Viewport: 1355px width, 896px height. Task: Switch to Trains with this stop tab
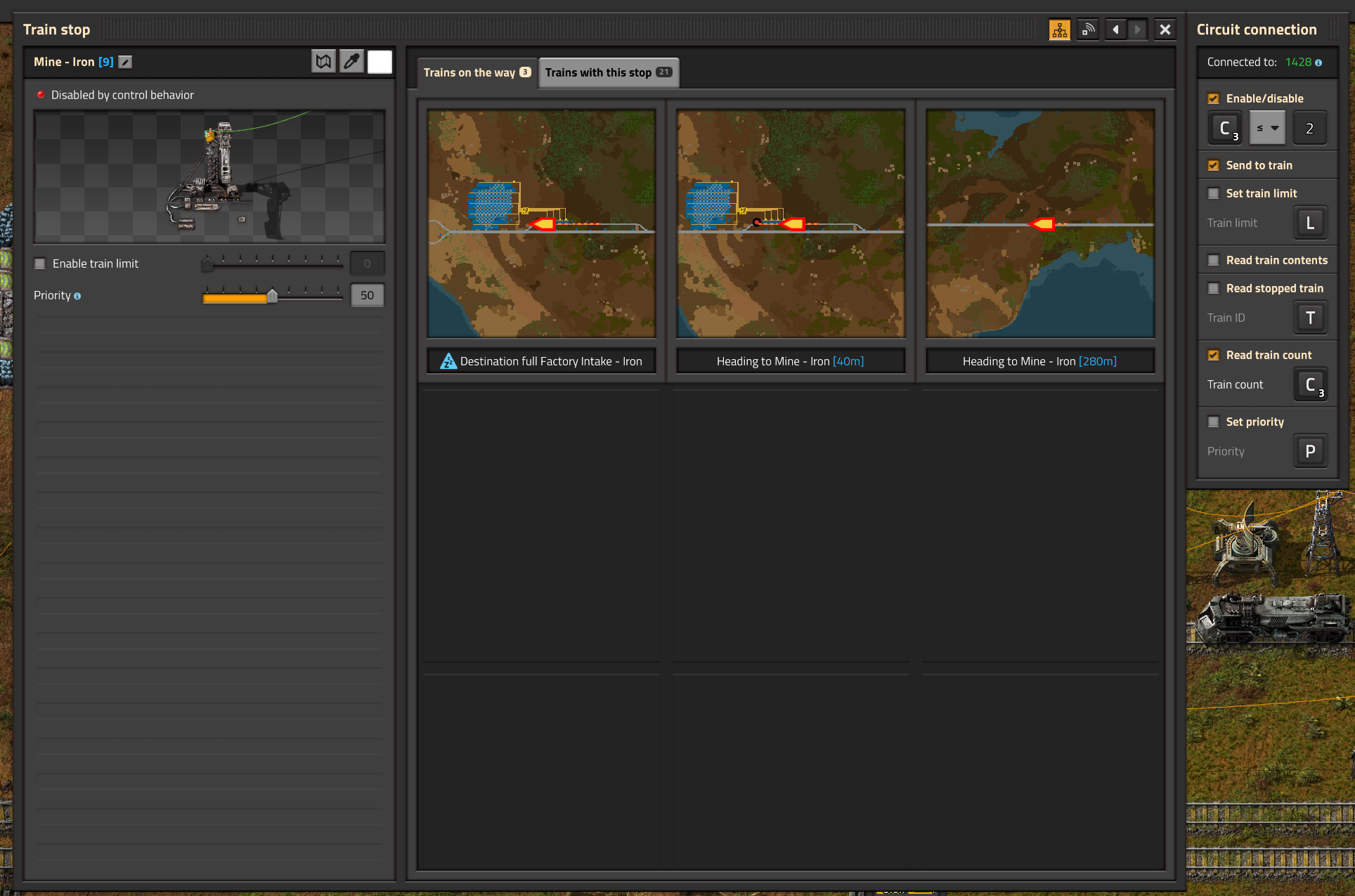[609, 72]
